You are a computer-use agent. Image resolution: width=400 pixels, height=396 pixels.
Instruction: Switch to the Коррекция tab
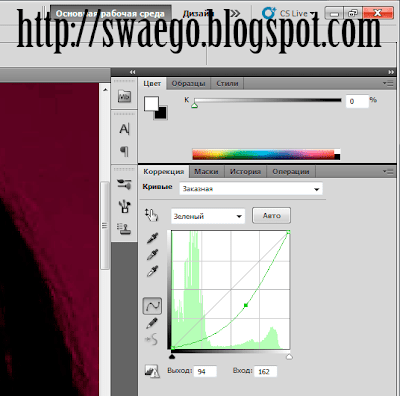click(163, 172)
